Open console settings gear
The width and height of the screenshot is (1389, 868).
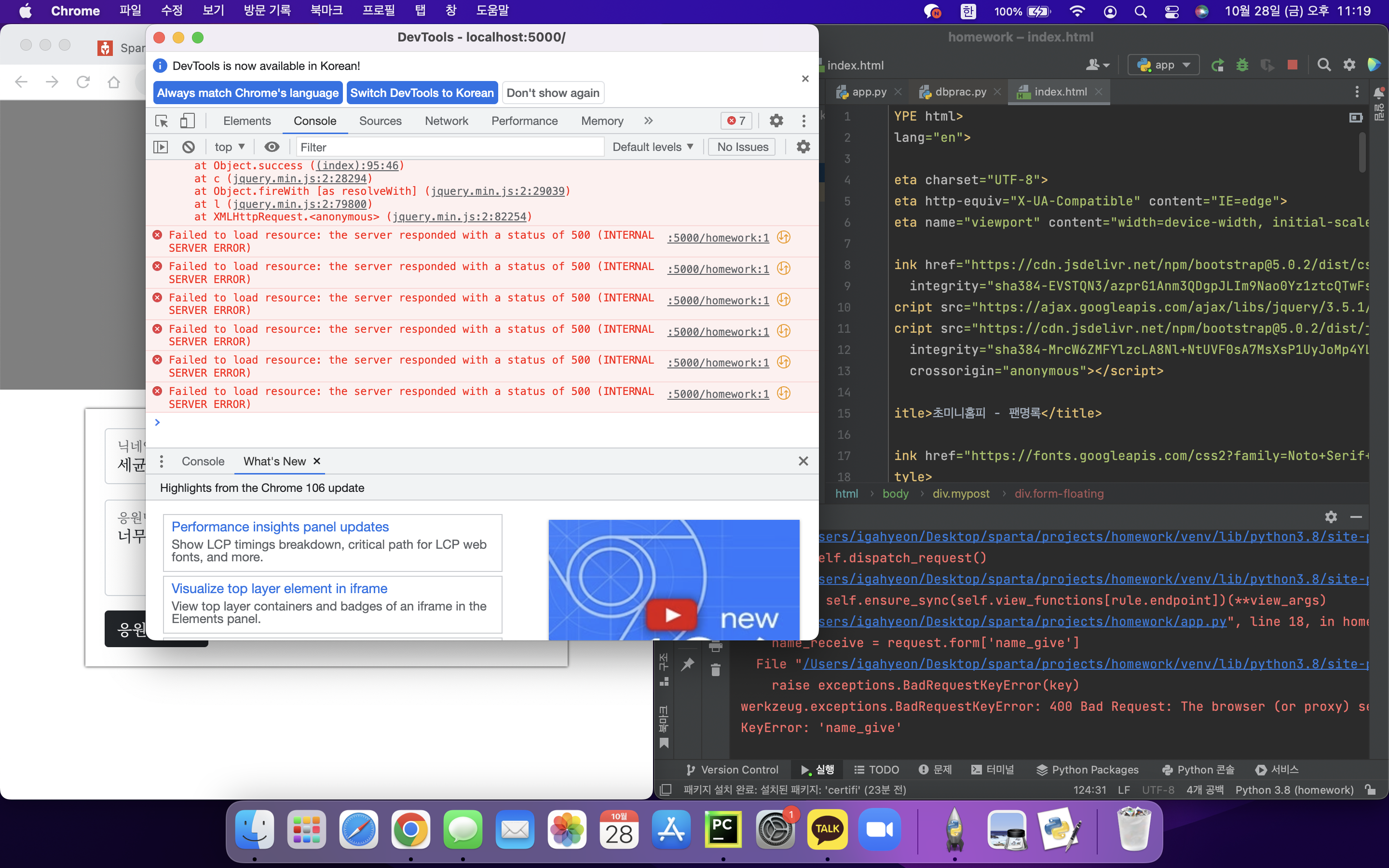pyautogui.click(x=803, y=147)
